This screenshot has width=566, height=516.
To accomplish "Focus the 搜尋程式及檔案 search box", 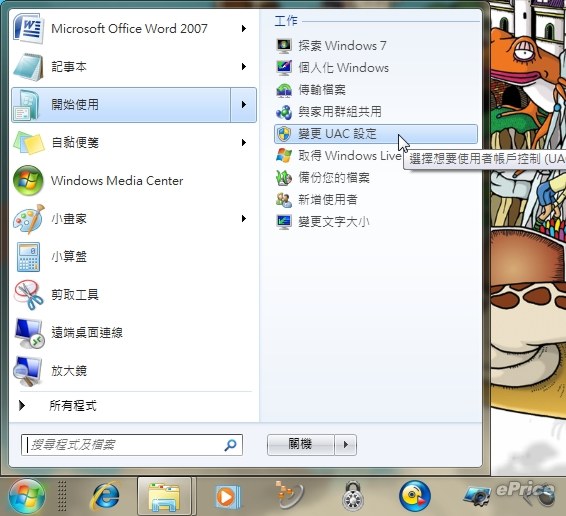I will 132,445.
